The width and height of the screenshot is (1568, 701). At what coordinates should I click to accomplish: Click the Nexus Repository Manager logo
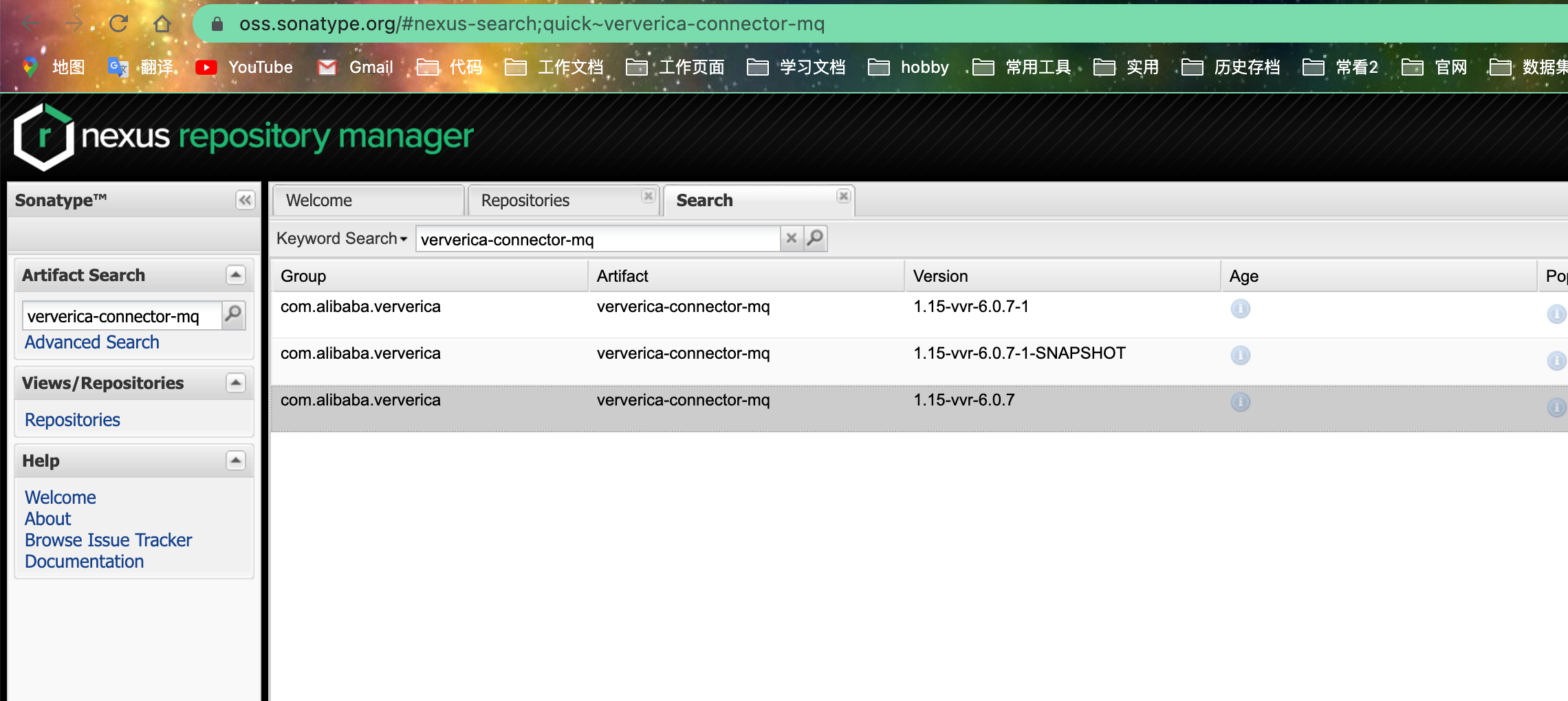tap(243, 137)
